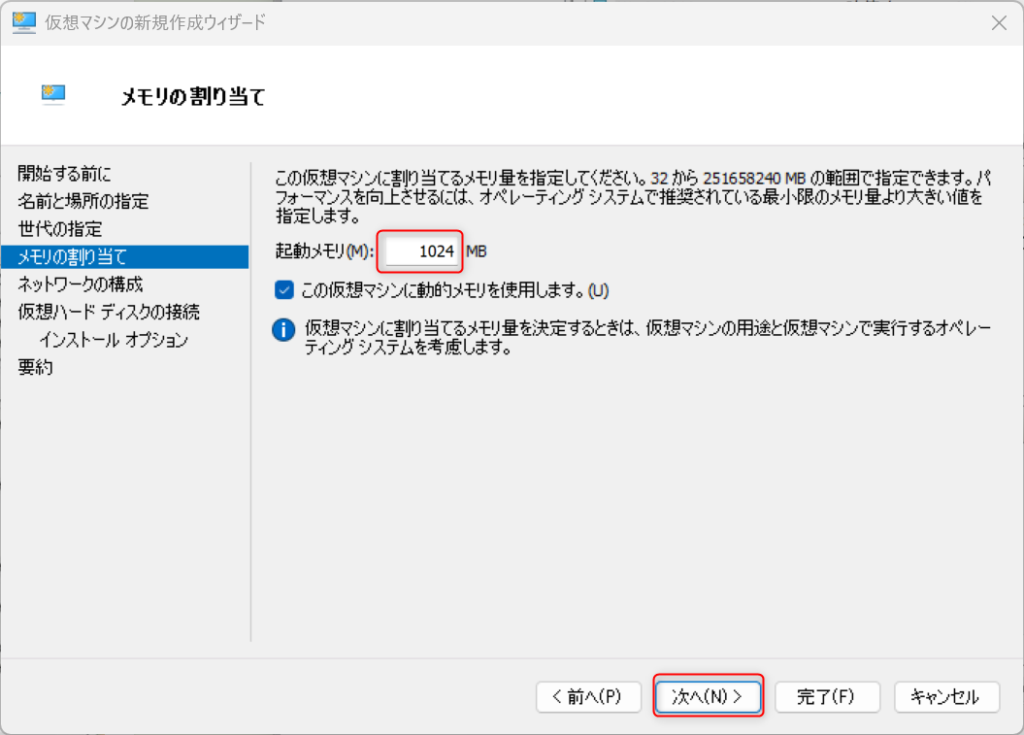The height and width of the screenshot is (735, 1024).
Task: Go to the 要約 page
Action: [36, 367]
